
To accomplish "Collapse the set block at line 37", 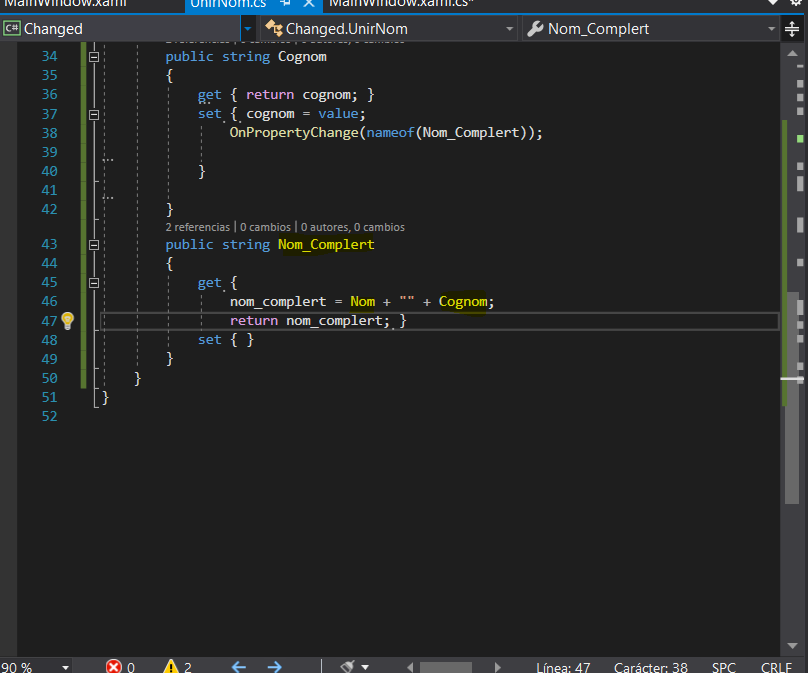I will pos(95,114).
